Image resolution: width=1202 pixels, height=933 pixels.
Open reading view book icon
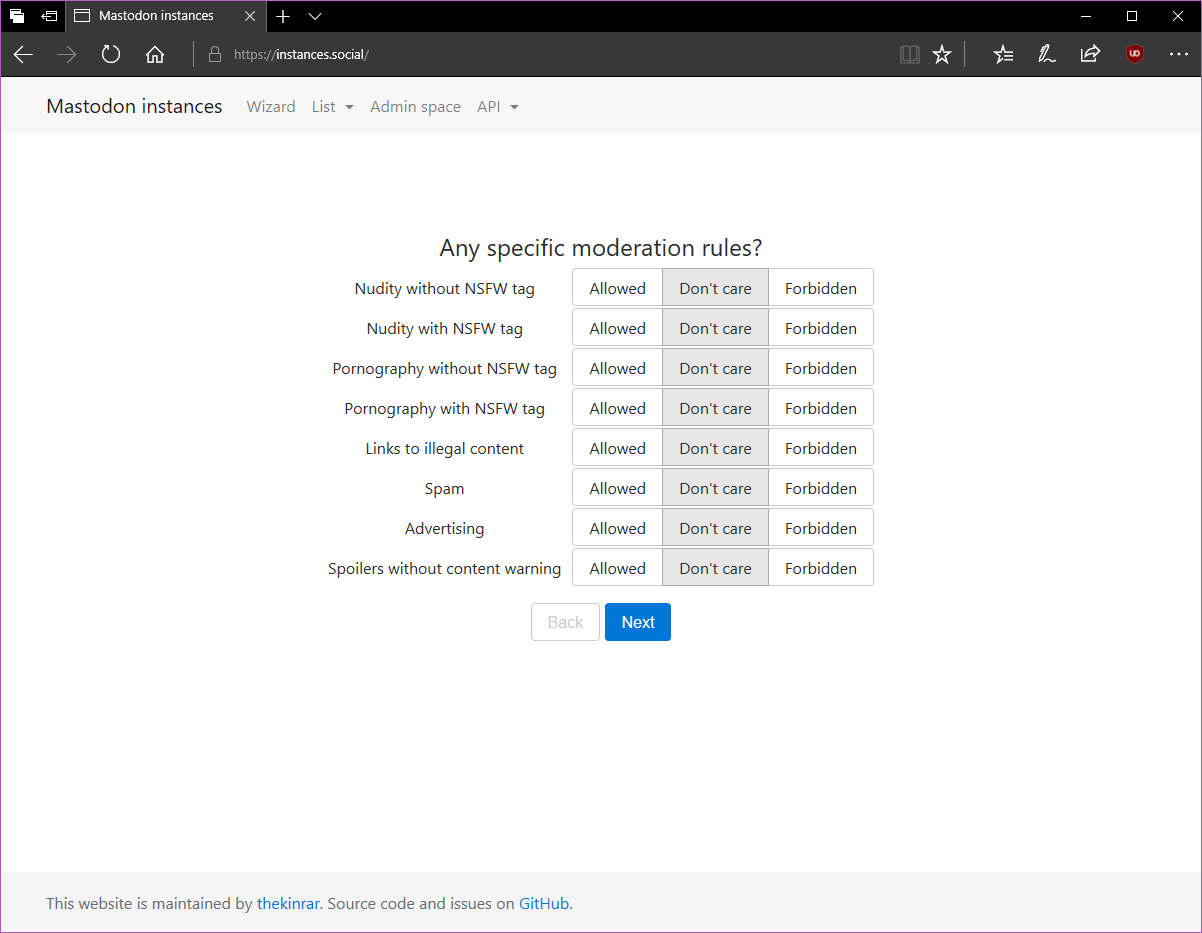tap(910, 55)
